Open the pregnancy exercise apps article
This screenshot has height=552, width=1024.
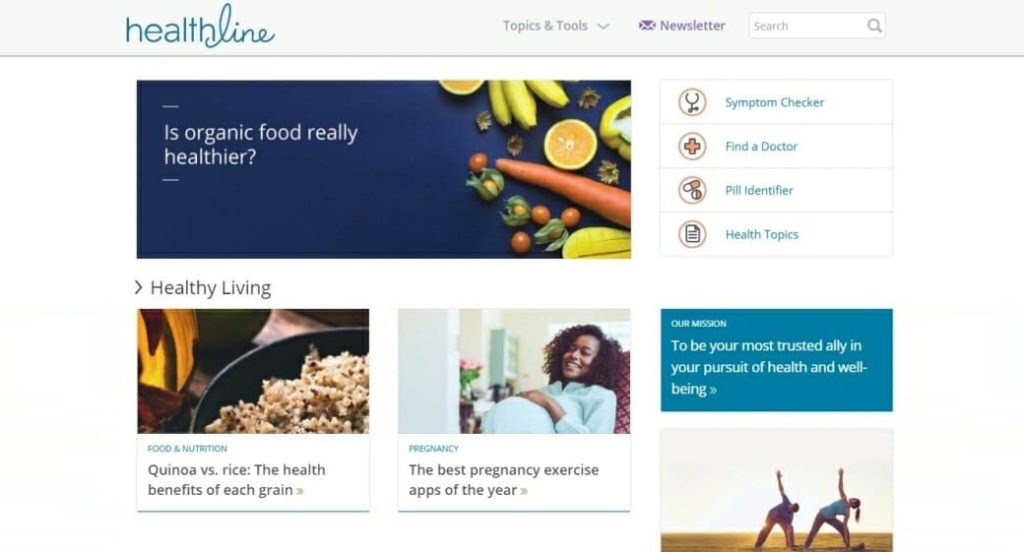(x=514, y=410)
